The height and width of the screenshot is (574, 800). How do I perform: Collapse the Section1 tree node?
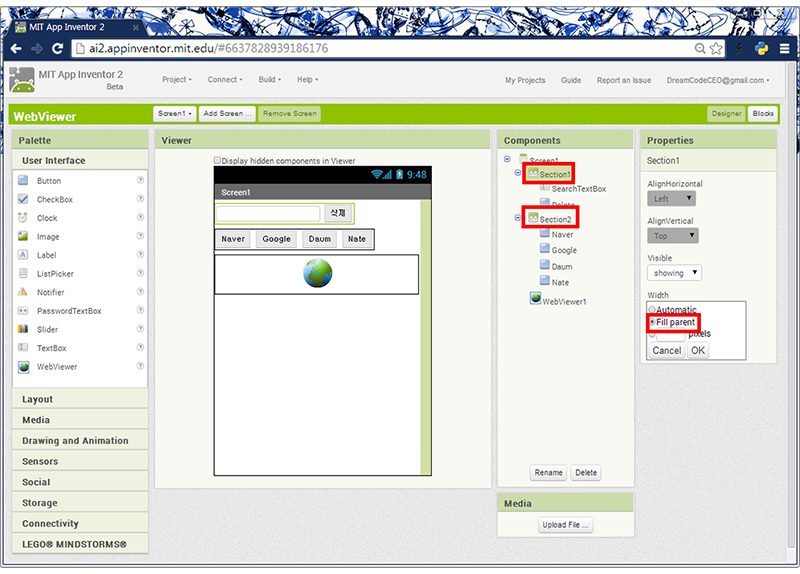[517, 173]
